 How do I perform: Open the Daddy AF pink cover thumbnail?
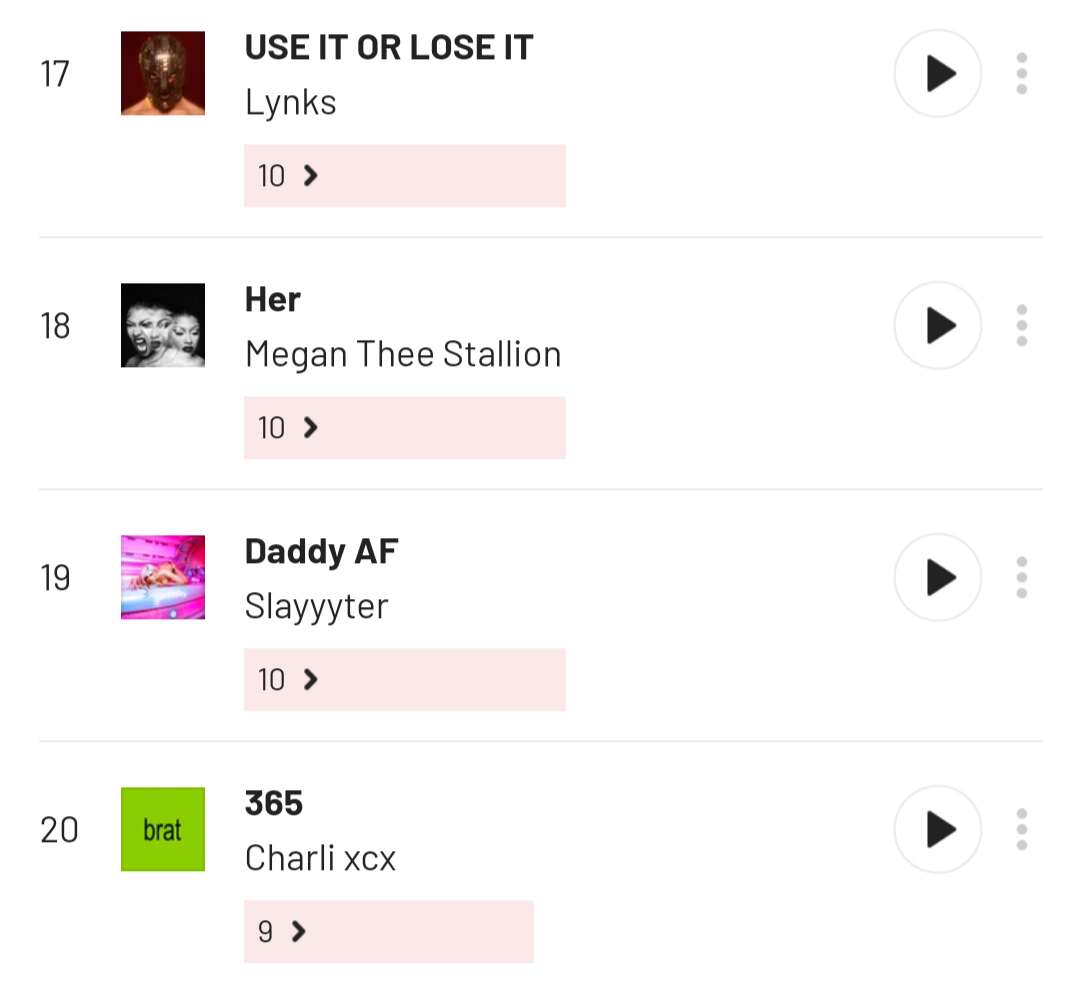click(163, 578)
